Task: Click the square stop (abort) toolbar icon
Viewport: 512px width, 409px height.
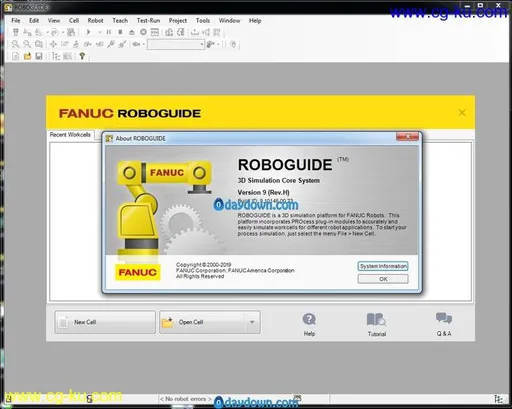Action: 120,32
